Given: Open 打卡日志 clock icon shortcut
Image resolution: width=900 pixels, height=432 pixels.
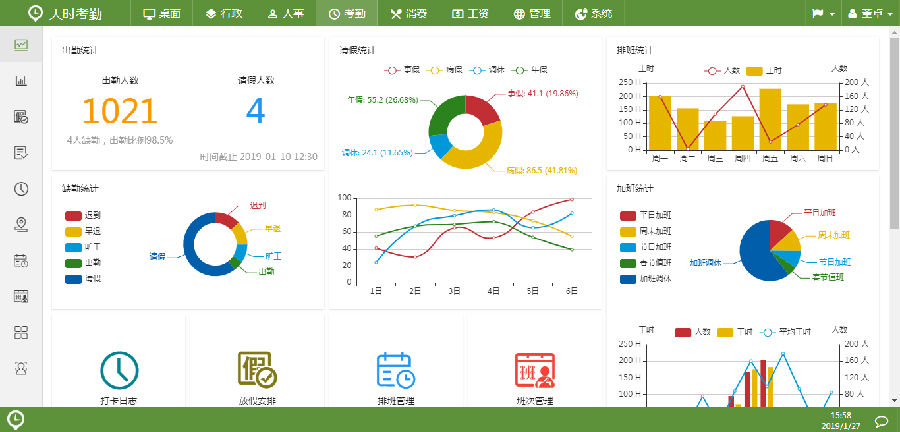Looking at the screenshot, I should point(119,370).
